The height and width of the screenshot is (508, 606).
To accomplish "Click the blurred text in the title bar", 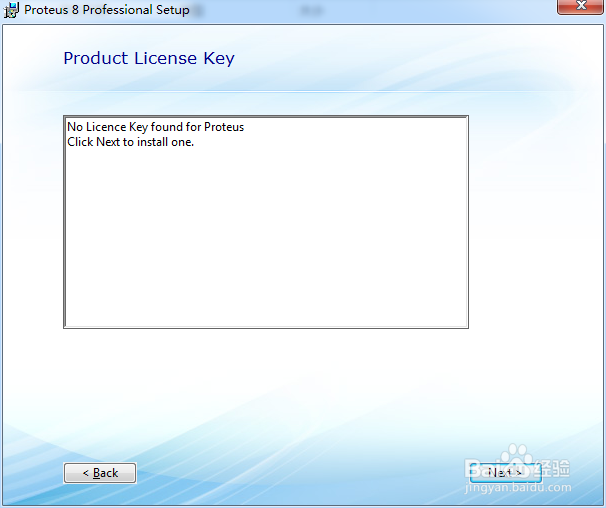I will (312, 10).
